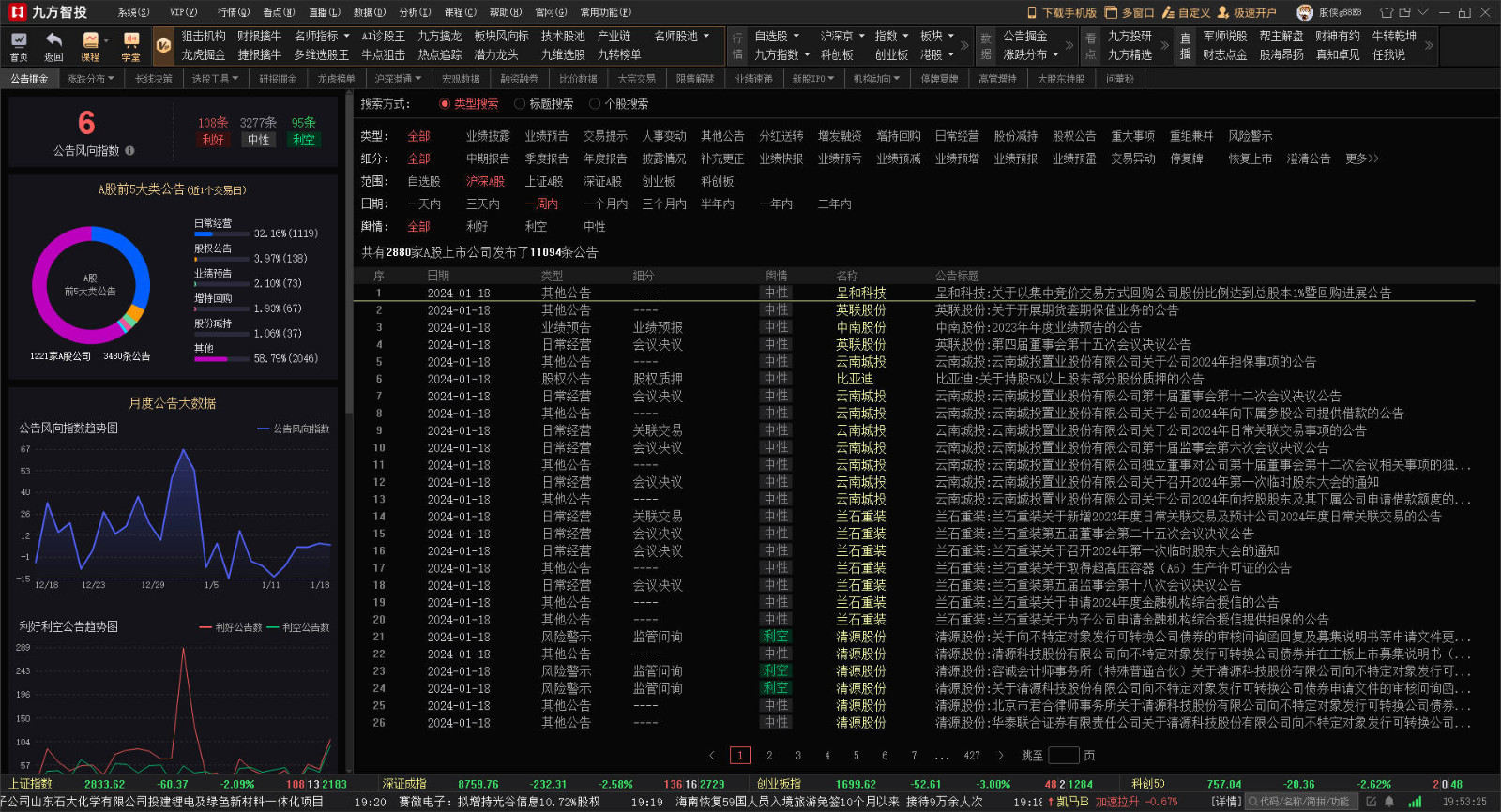Click the 极速开户 account opening icon
Image resolution: width=1501 pixels, height=812 pixels.
pos(1223,12)
